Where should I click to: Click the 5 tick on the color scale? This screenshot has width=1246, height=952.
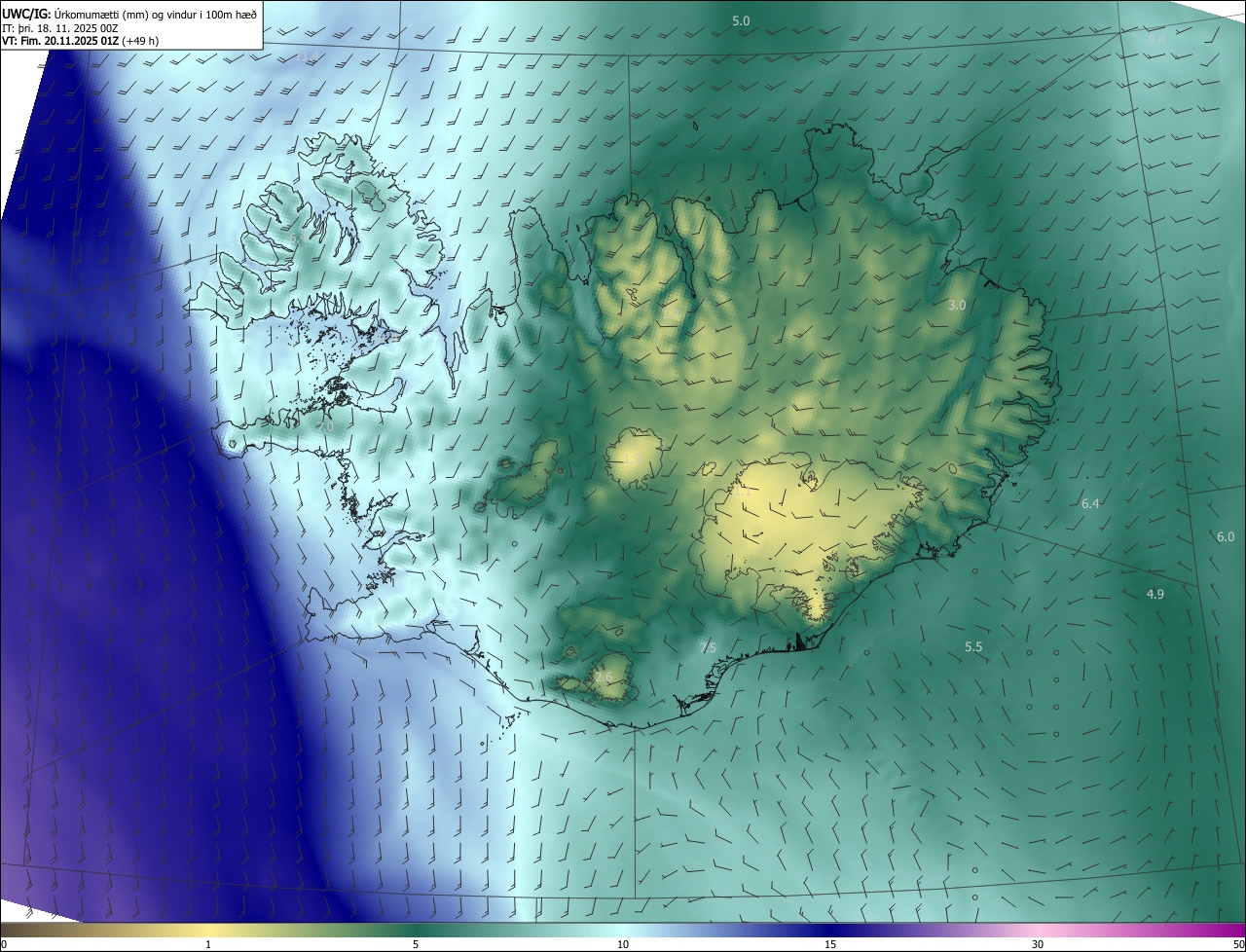point(416,944)
